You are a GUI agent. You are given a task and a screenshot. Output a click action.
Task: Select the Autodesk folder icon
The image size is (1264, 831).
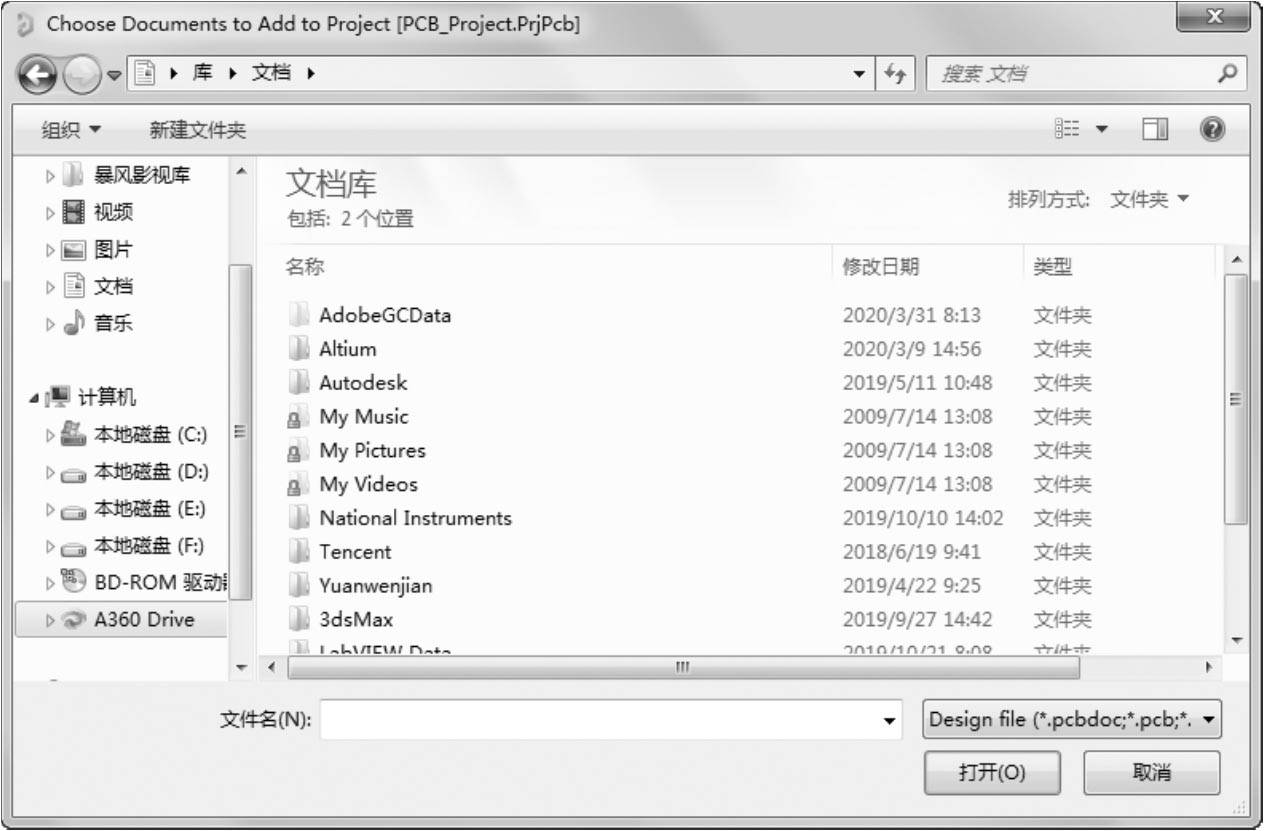click(299, 382)
